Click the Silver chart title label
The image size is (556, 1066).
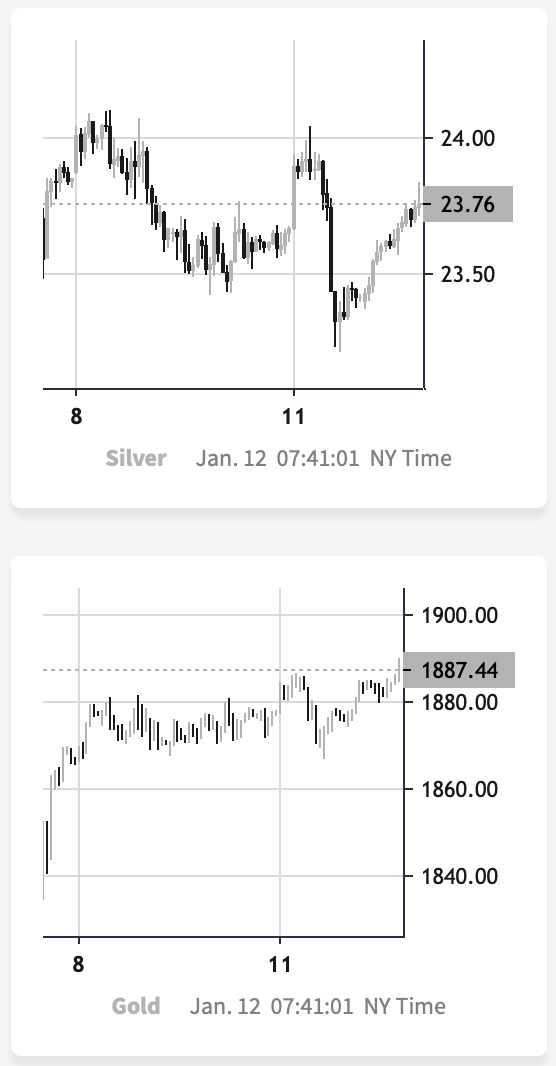136,458
